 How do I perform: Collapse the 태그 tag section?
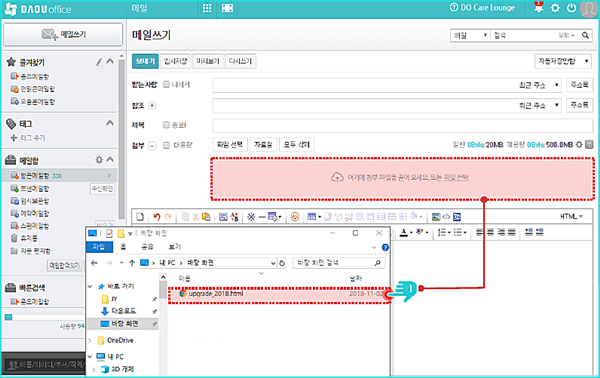(x=110, y=123)
